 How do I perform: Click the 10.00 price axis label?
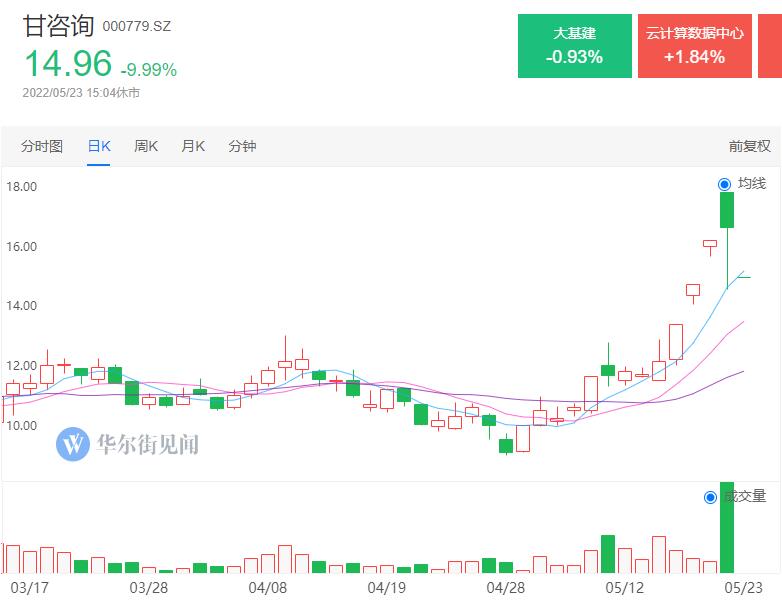21,425
